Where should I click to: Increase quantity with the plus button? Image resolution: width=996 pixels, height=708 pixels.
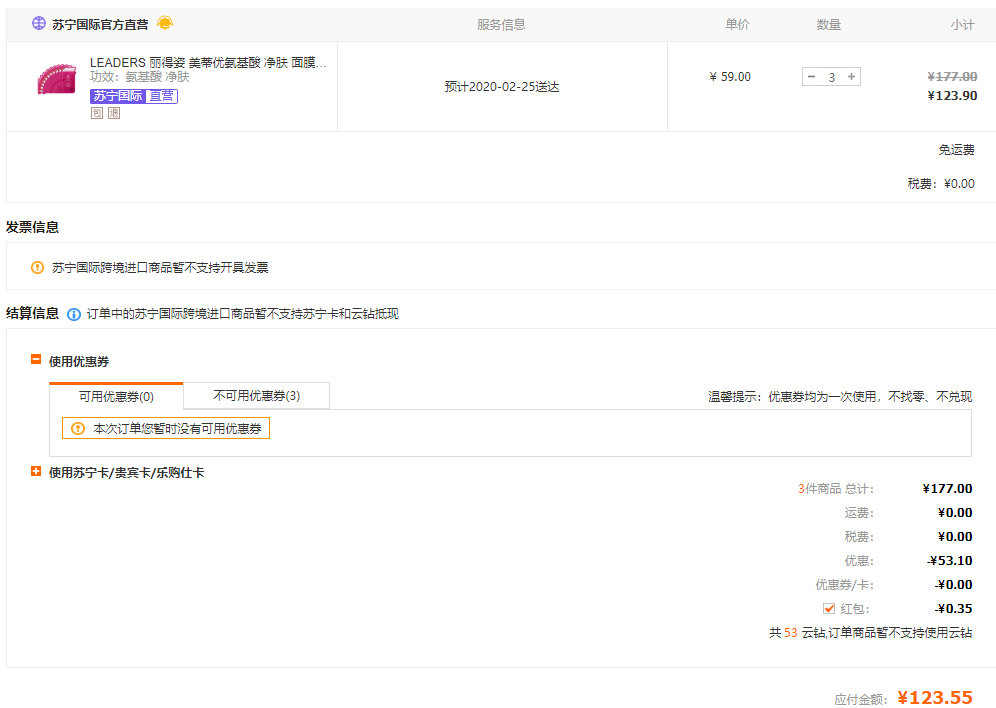click(851, 77)
